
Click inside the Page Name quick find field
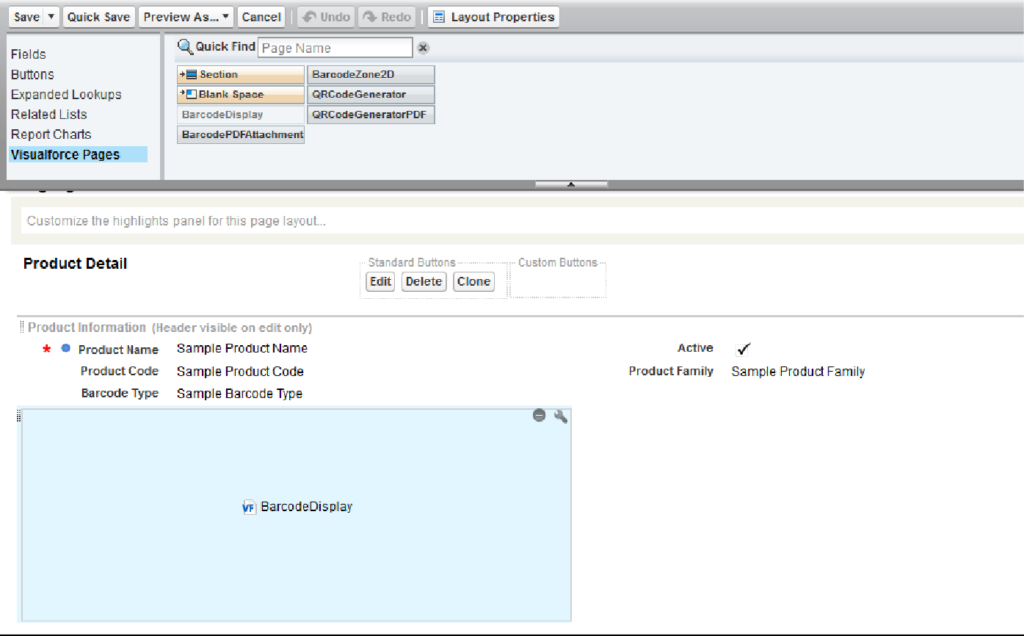[335, 47]
